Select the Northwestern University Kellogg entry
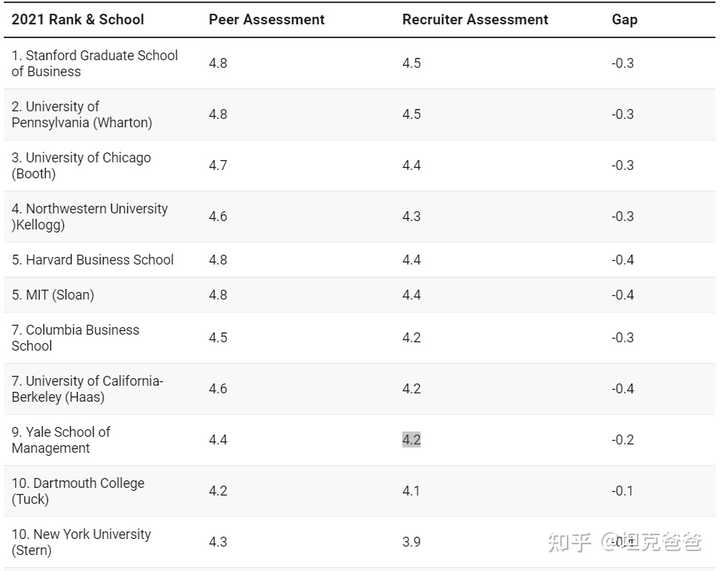This screenshot has width=720, height=571. [x=89, y=216]
